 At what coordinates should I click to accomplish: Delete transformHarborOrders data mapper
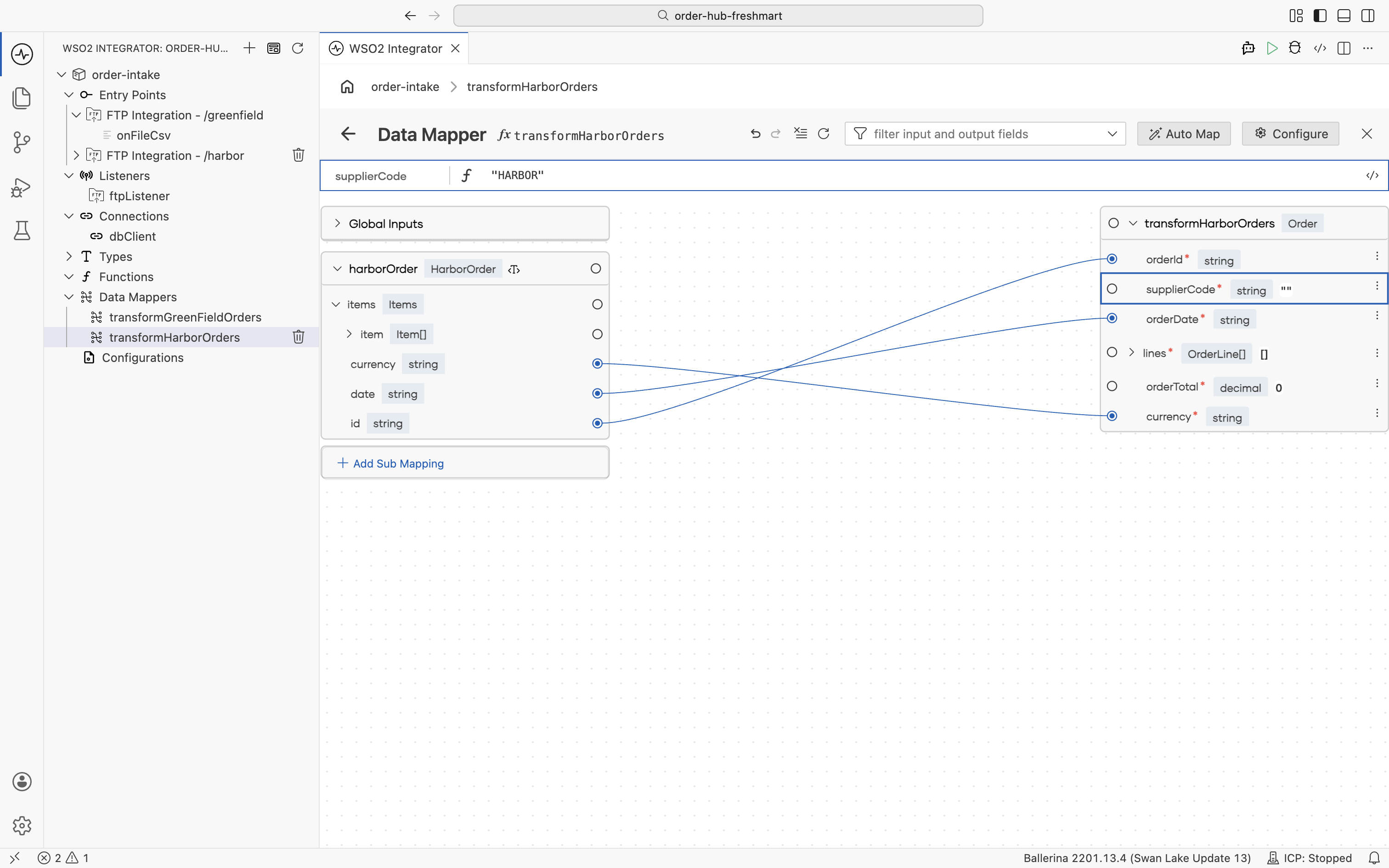[x=299, y=337]
